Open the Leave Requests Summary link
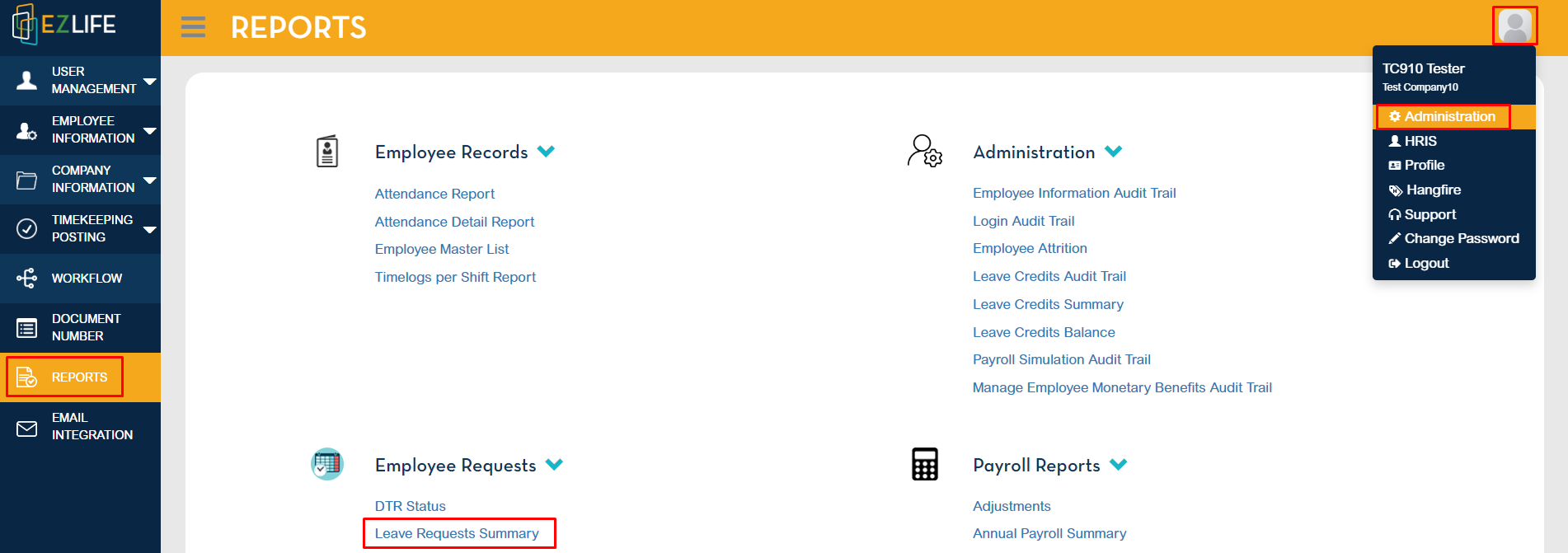 click(457, 533)
